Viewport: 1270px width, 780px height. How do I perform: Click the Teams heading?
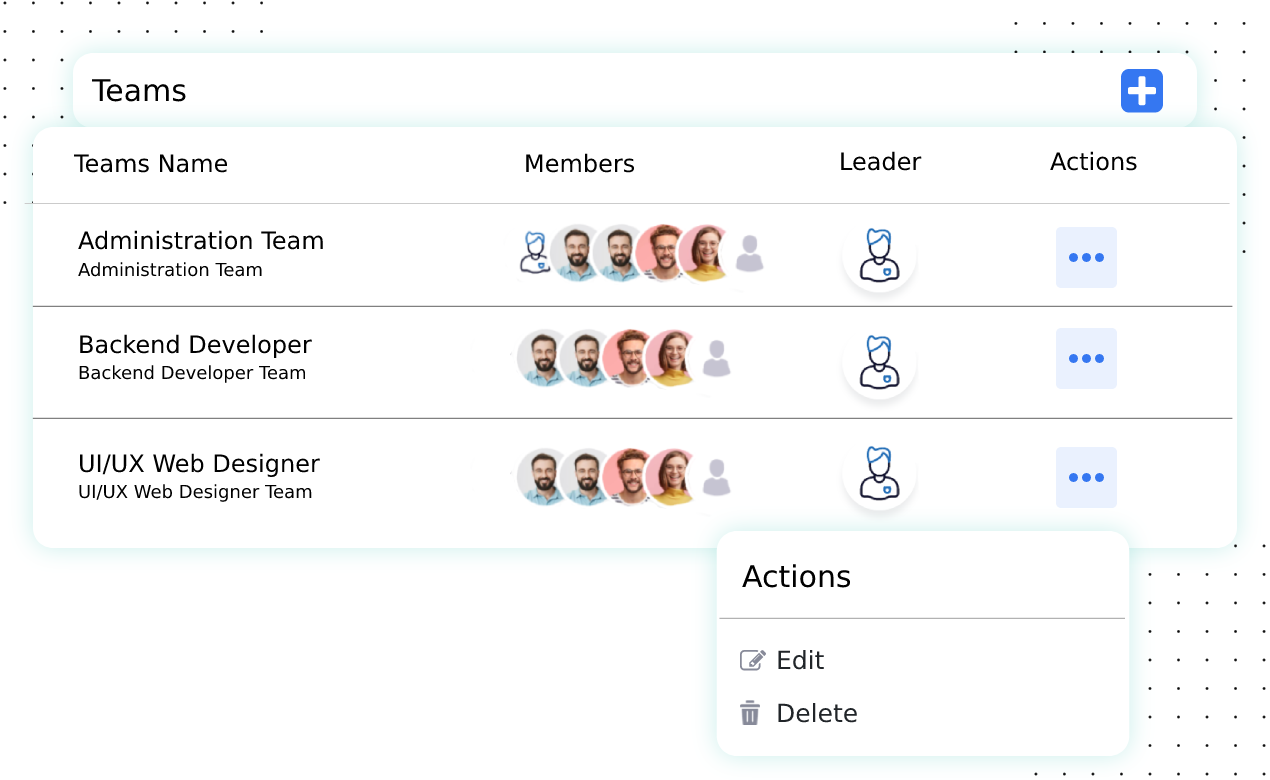click(139, 90)
